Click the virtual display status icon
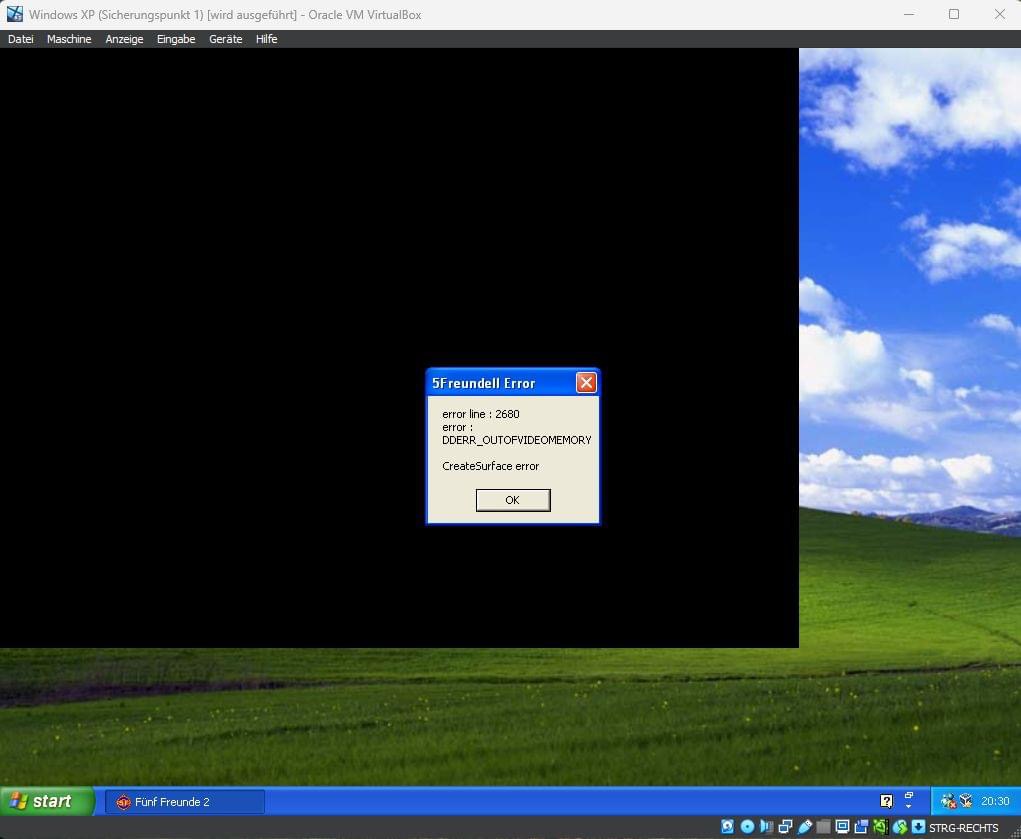This screenshot has width=1021, height=839. point(843,827)
